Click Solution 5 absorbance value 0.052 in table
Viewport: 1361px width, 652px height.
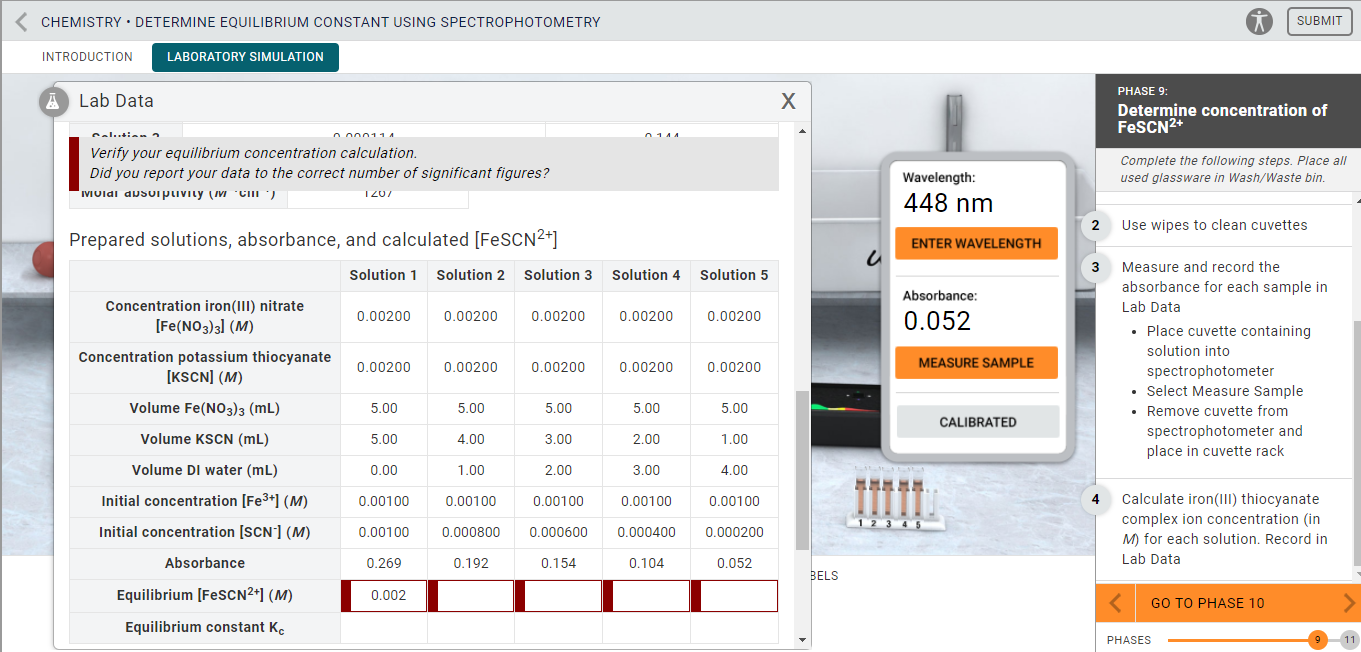(735, 564)
